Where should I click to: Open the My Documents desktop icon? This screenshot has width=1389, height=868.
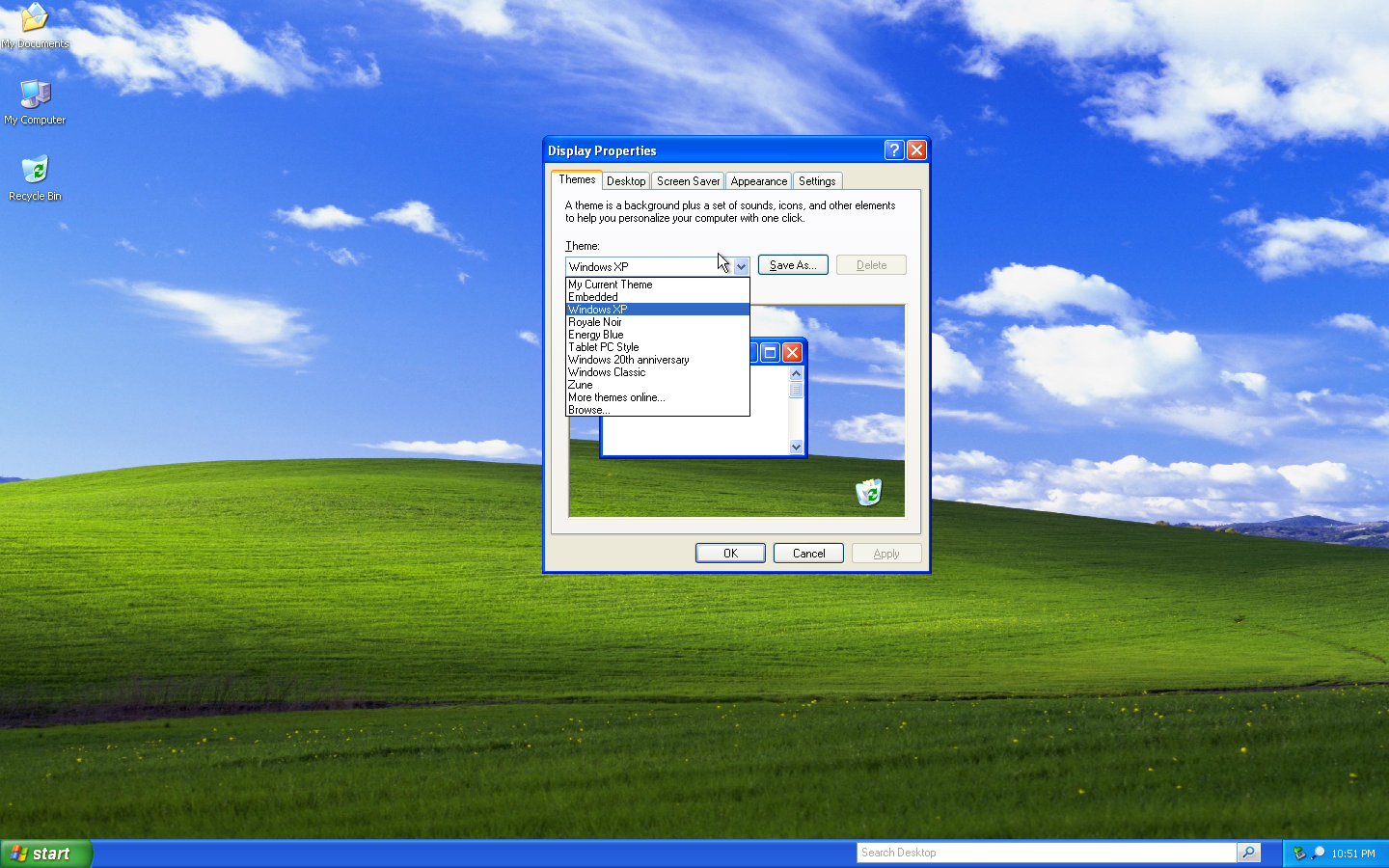(35, 26)
